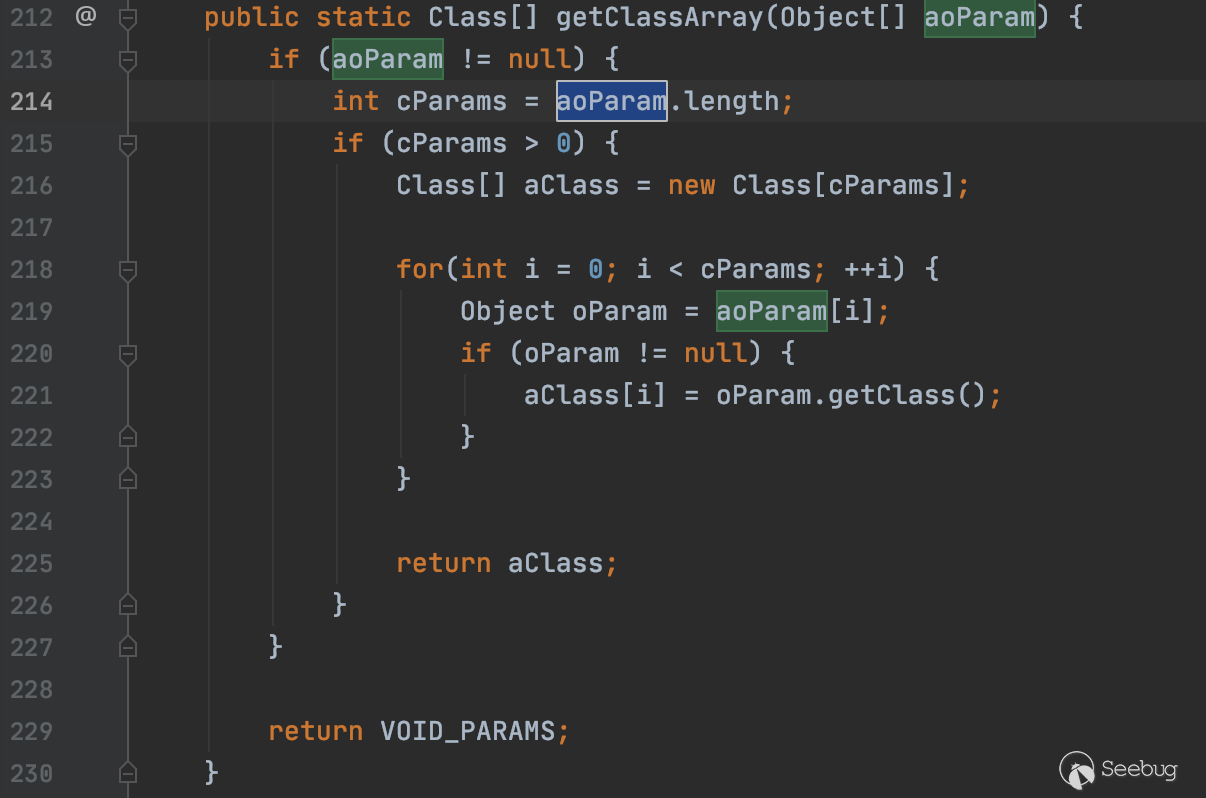Image resolution: width=1206 pixels, height=798 pixels.
Task: Click the 'static' keyword on line 212
Action: pyautogui.click(x=364, y=18)
